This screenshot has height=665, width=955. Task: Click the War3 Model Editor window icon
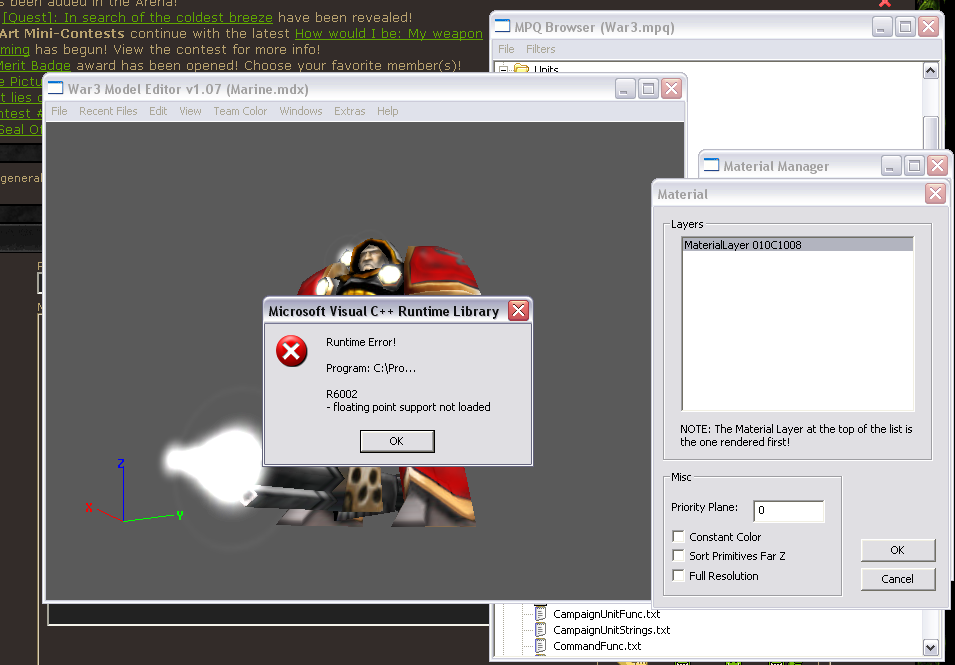[55, 88]
